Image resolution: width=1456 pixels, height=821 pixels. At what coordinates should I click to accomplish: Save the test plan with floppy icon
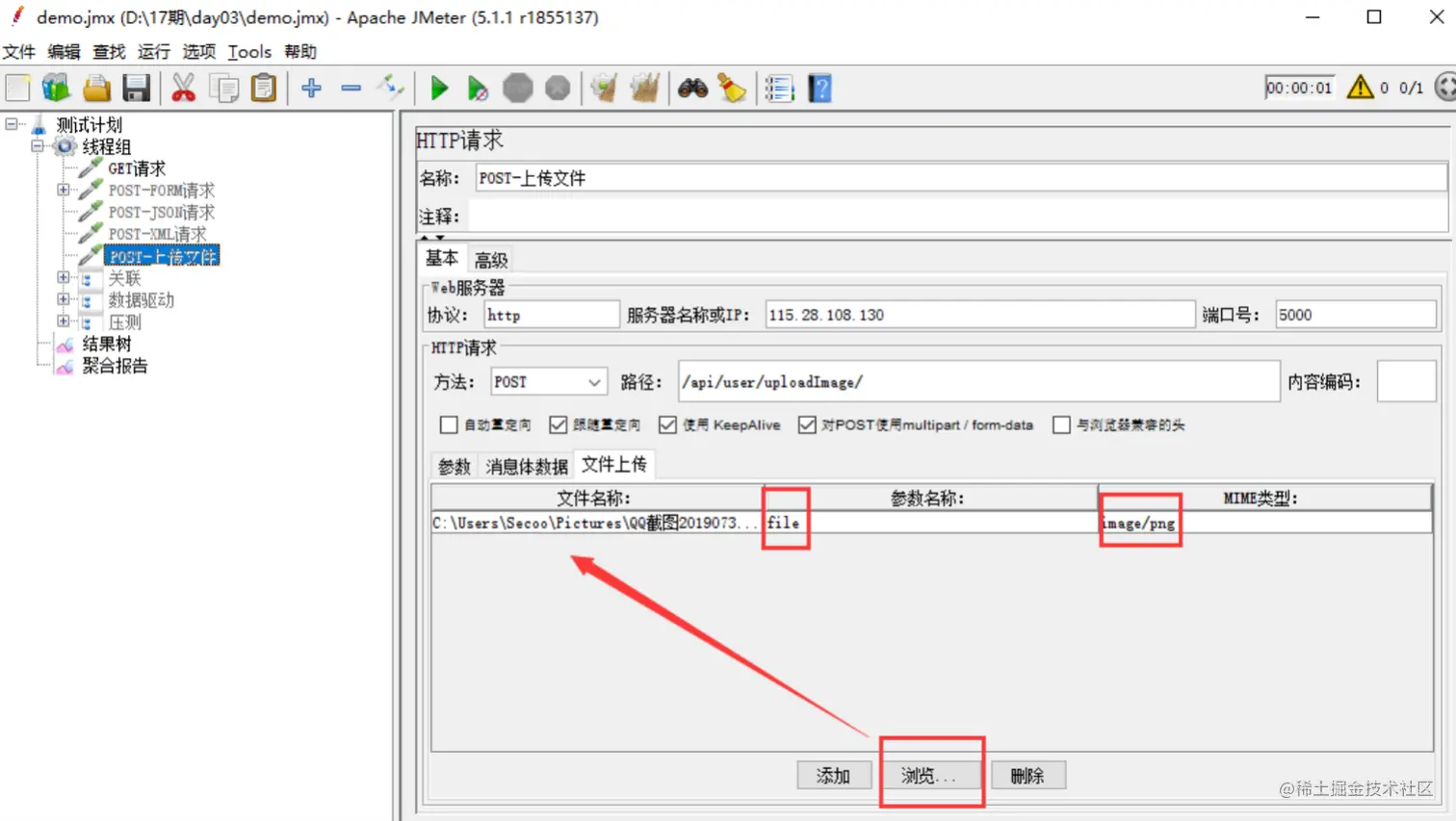tap(137, 89)
